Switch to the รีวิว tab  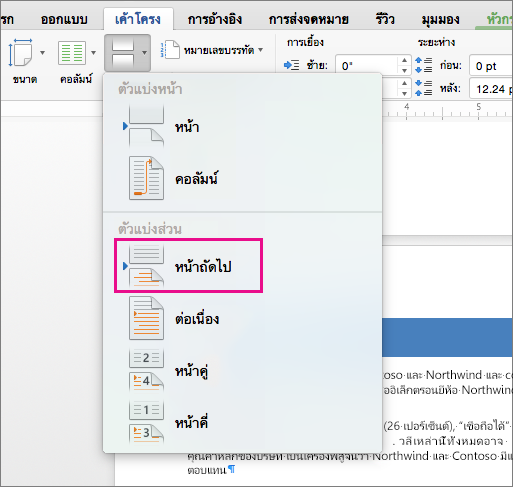(x=385, y=19)
